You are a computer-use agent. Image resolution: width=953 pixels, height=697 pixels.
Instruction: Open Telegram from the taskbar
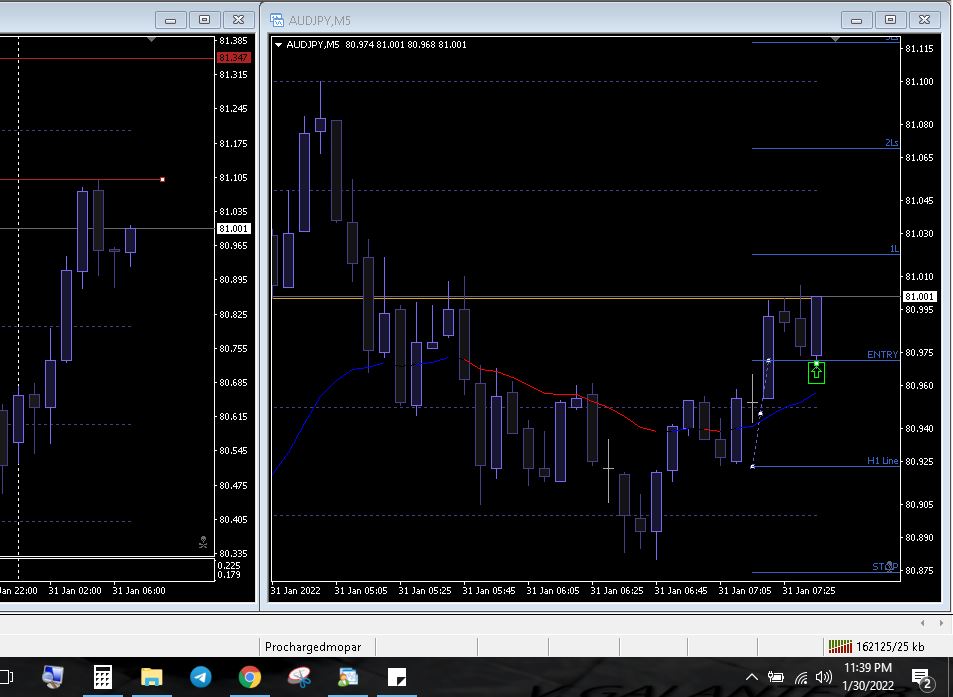[200, 677]
